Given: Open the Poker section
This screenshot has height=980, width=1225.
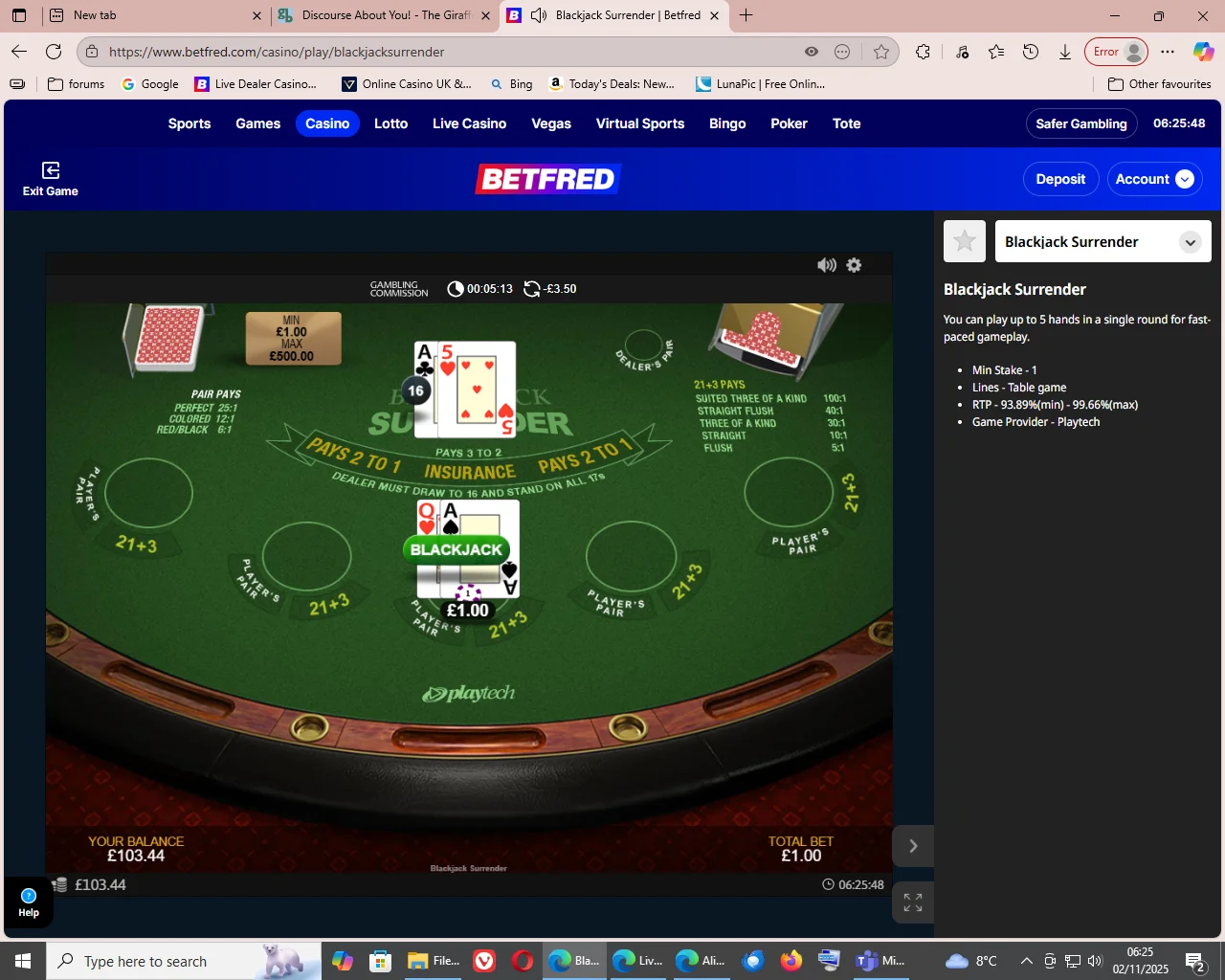Looking at the screenshot, I should pyautogui.click(x=789, y=123).
